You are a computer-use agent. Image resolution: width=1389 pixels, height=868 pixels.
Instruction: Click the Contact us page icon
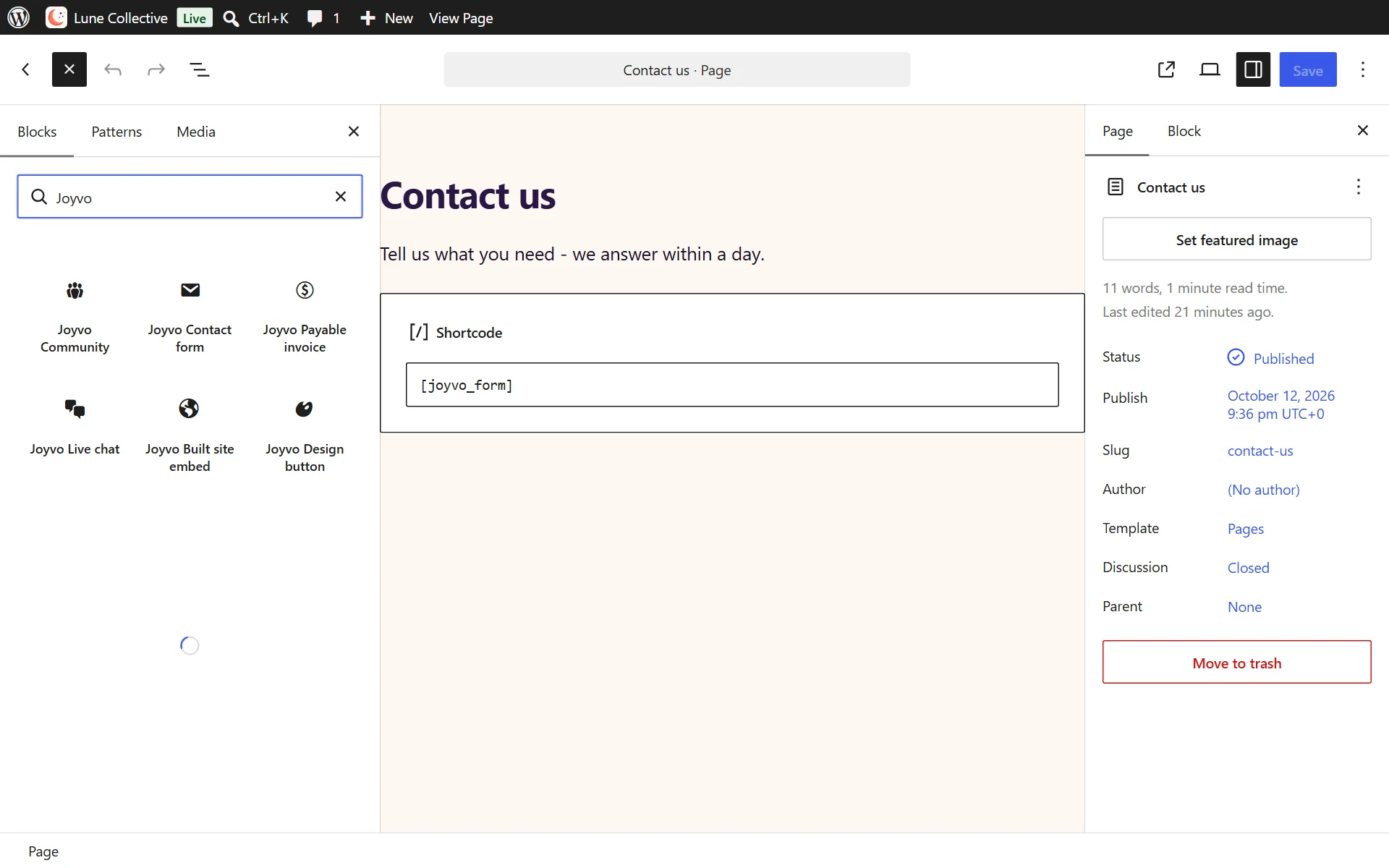pos(1116,187)
